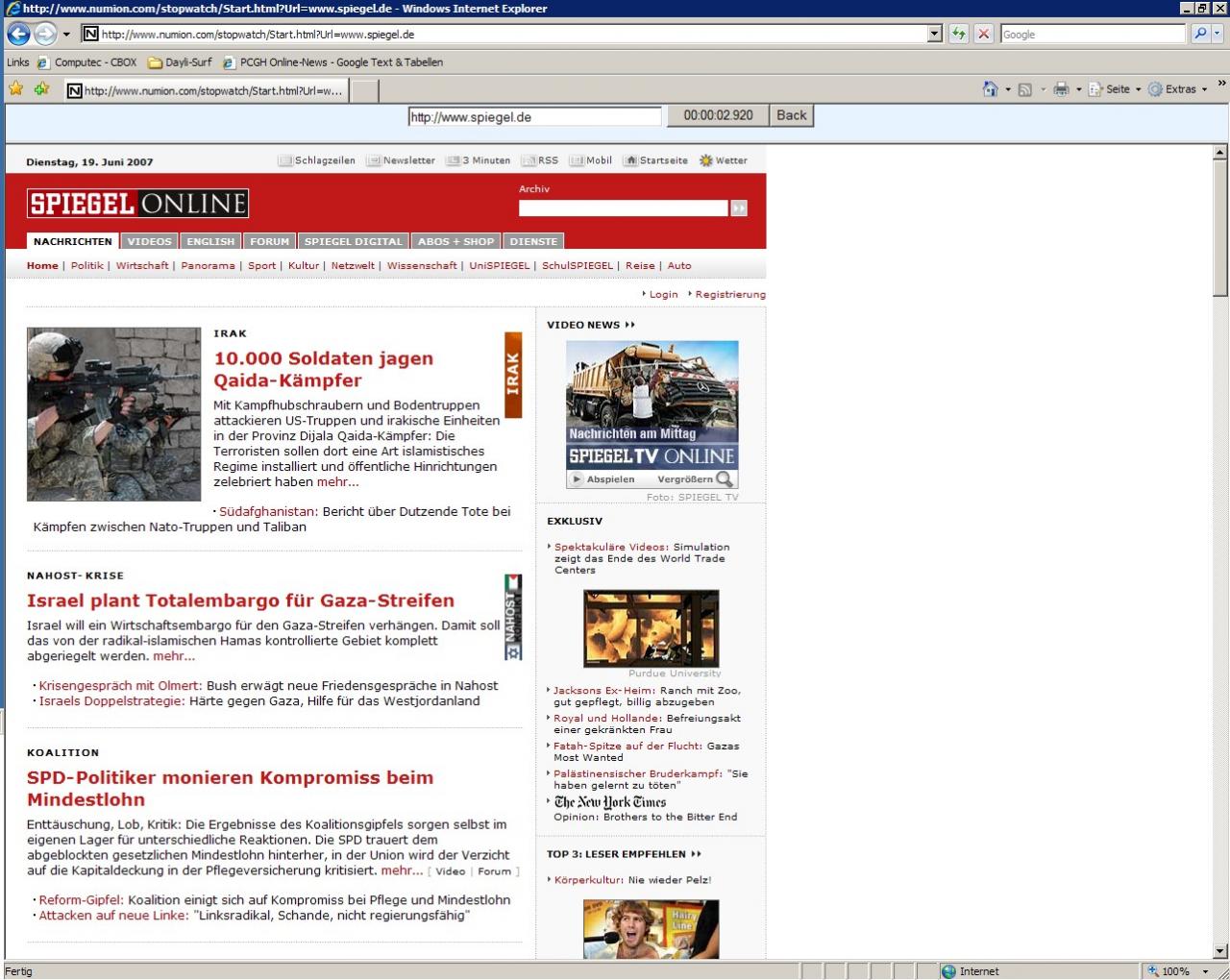Open a new blank browser tab
Viewport: 1230px width, 980px height.
point(363,91)
